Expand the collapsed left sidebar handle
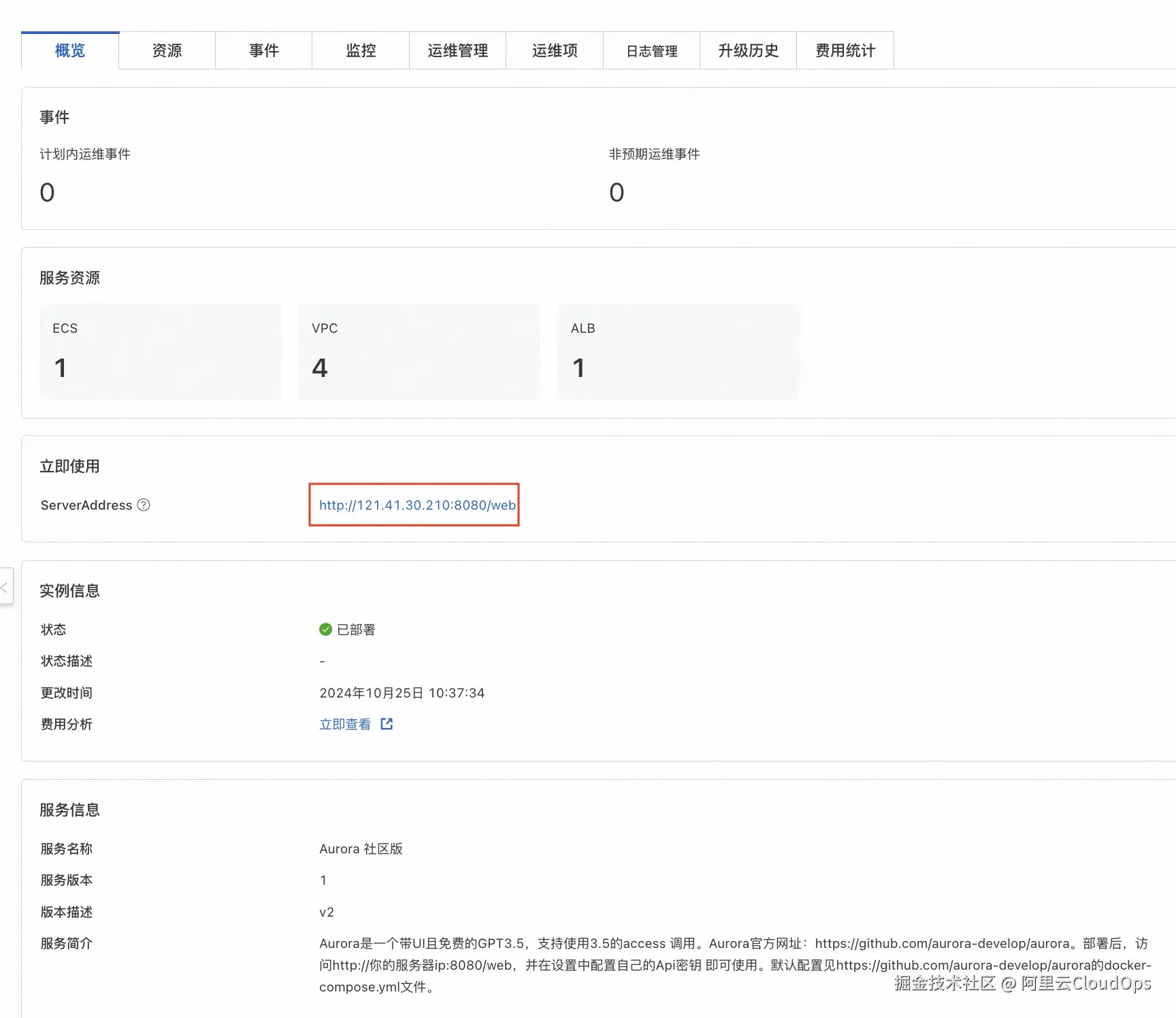Screen dimensions: 1176x1018 pyautogui.click(x=5, y=587)
